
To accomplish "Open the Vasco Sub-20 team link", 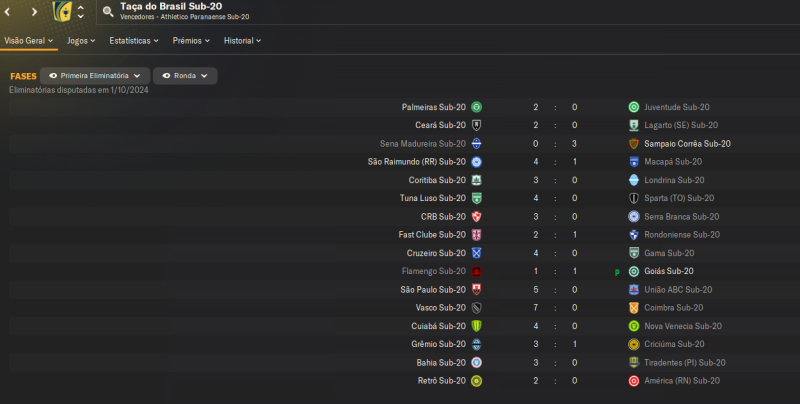I will click(x=444, y=308).
